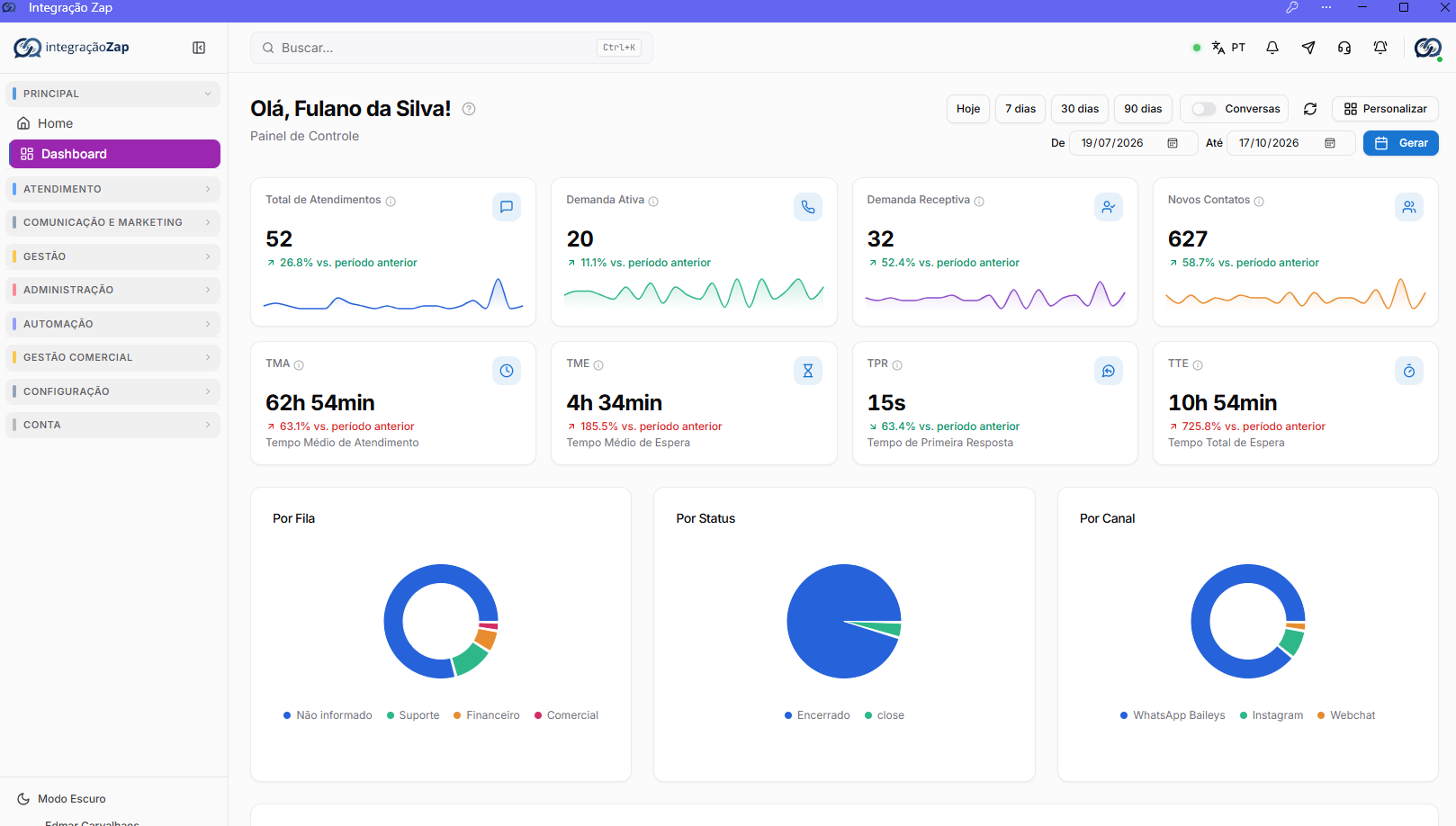Click the paper plane send icon

coord(1308,48)
